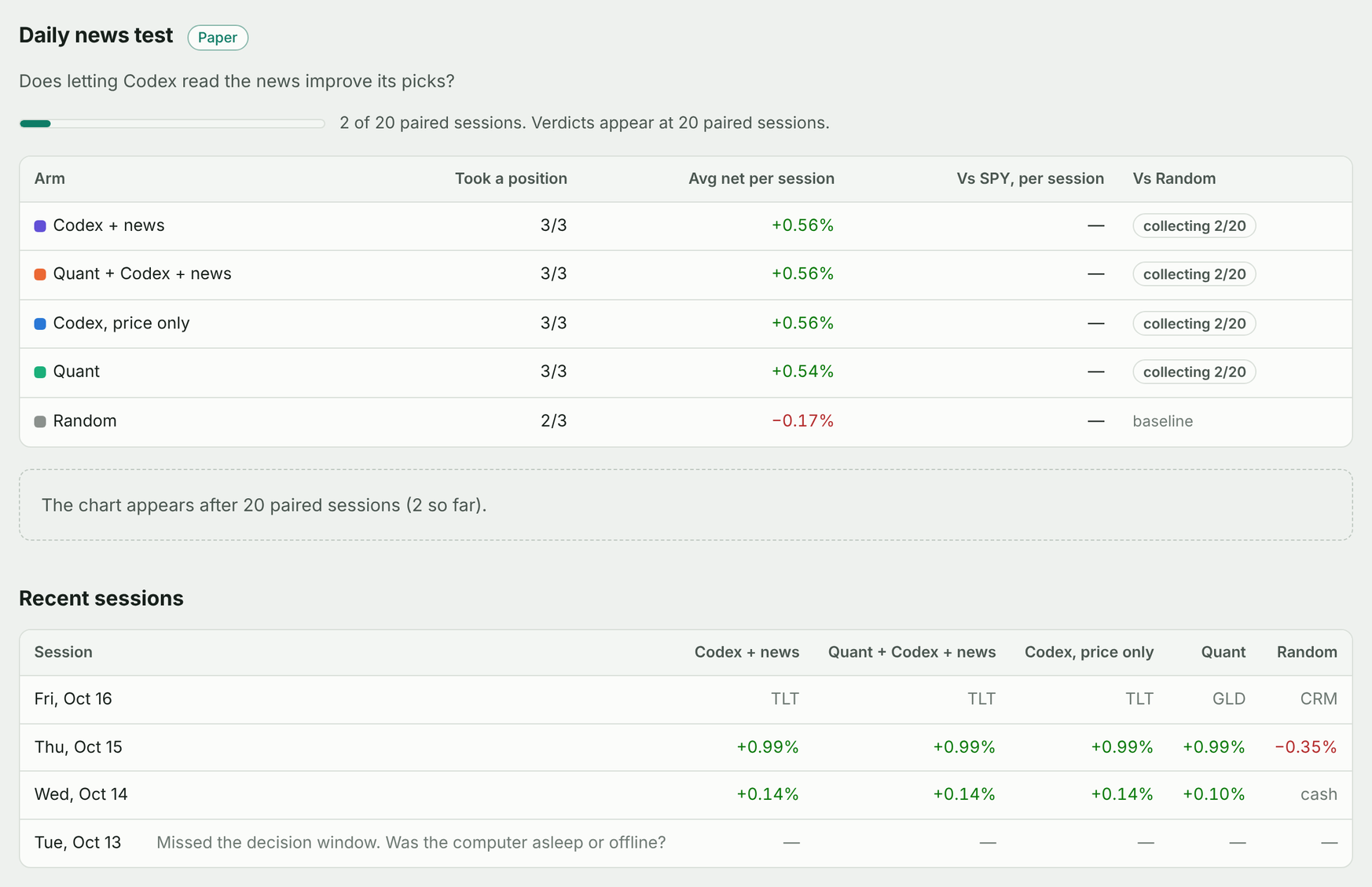Click the 2 of 20 paired sessions text

[585, 123]
